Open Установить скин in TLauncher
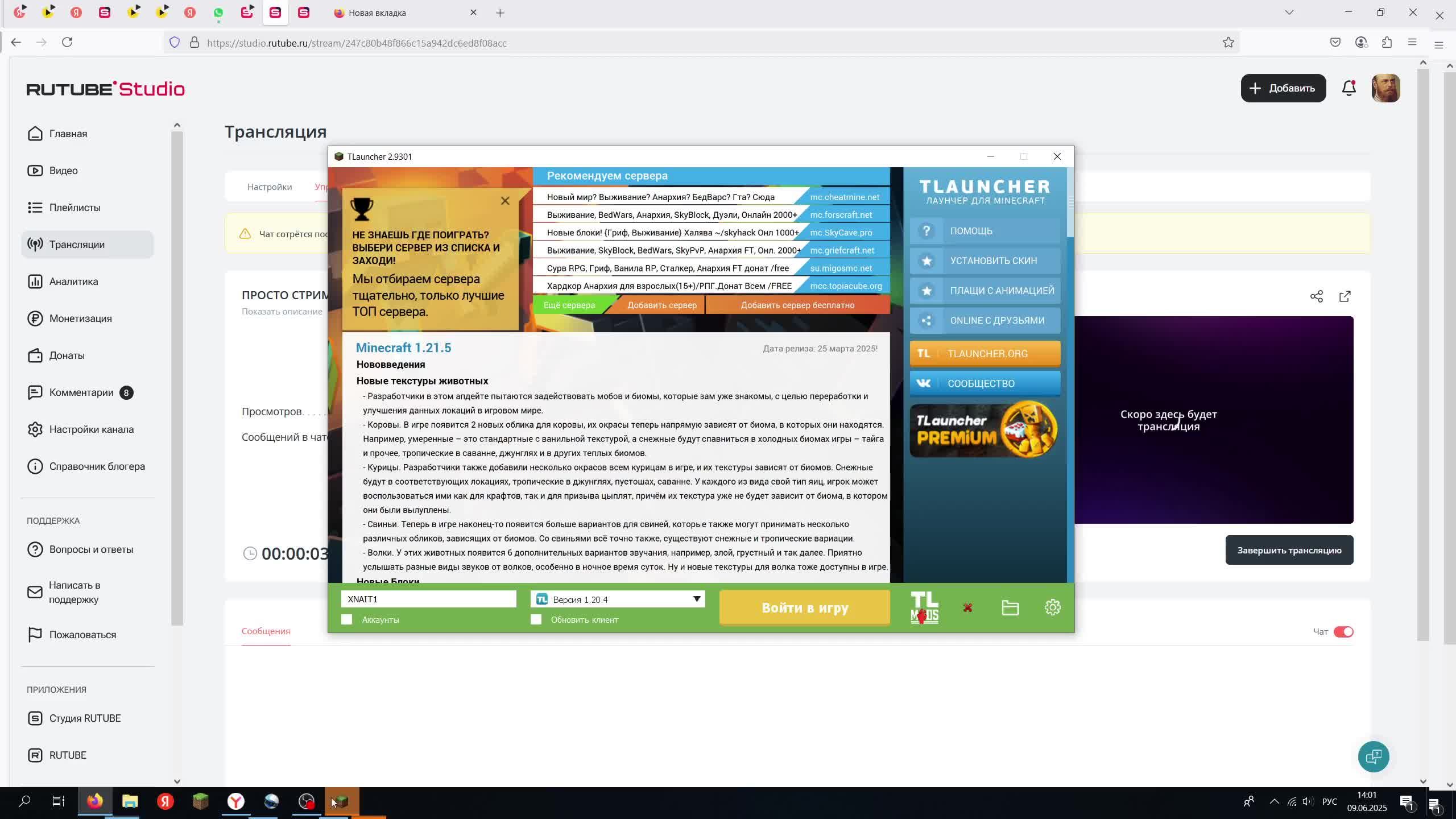Viewport: 1456px width, 819px height. pos(985,260)
